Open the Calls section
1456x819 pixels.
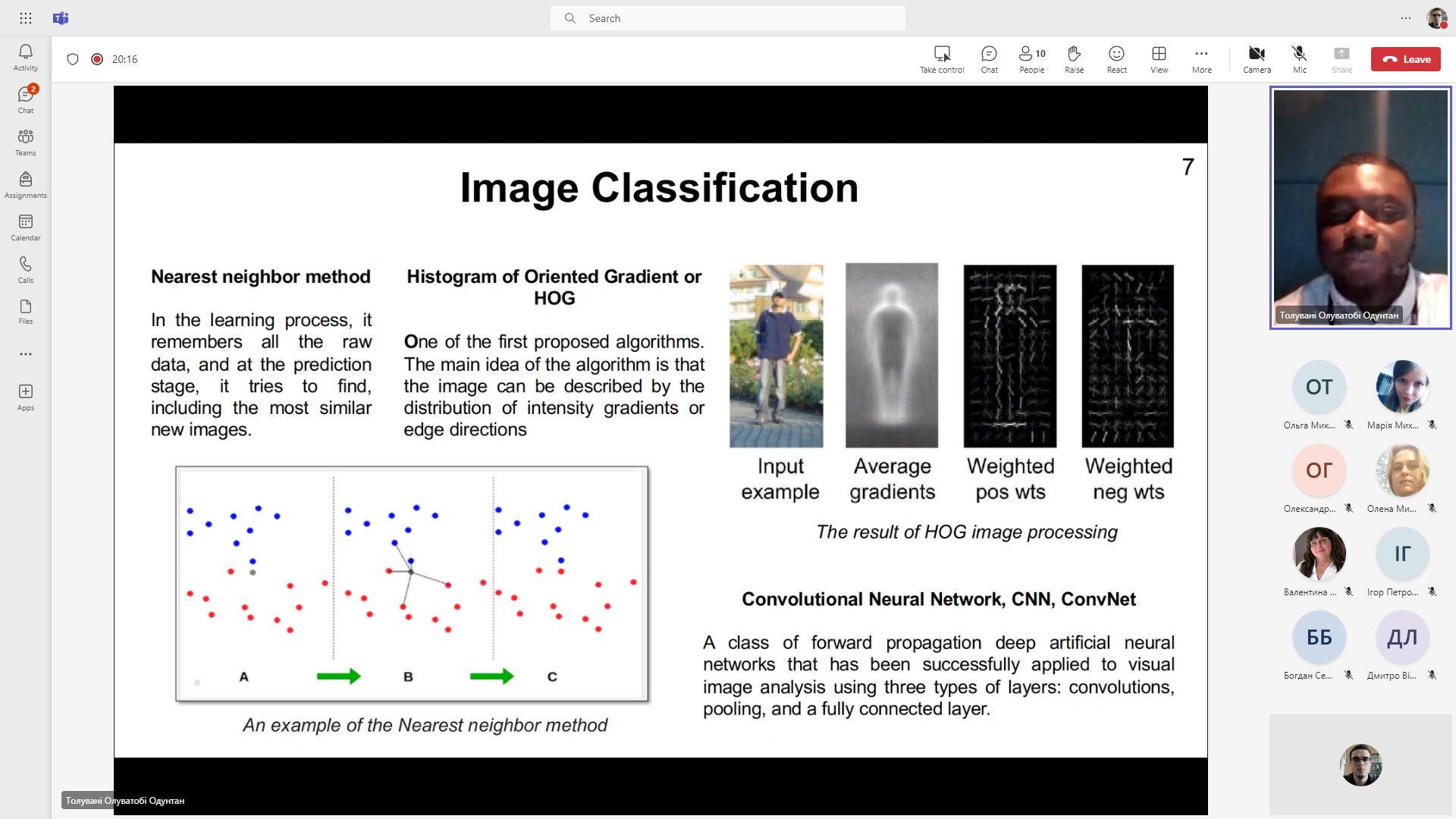(25, 269)
